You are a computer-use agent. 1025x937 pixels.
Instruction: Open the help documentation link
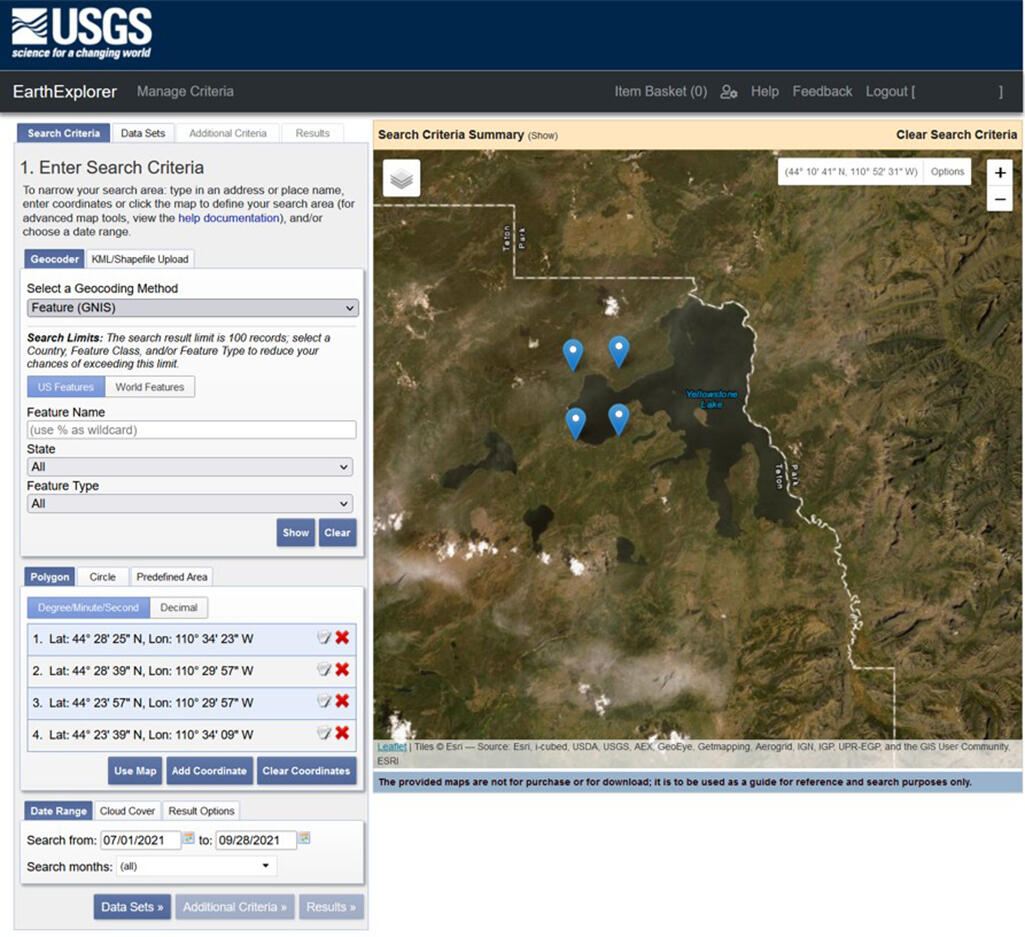tap(228, 218)
